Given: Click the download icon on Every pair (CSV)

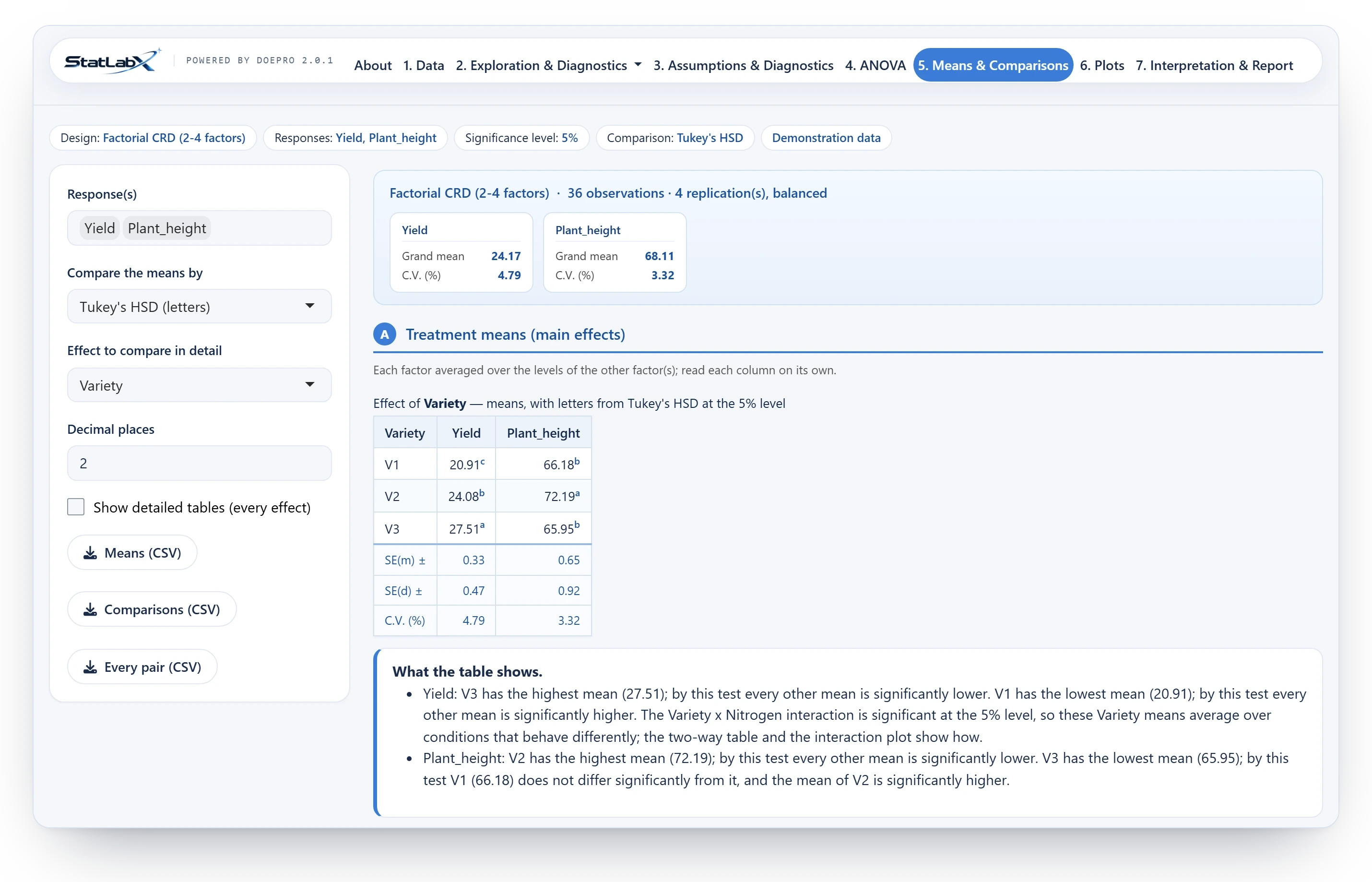Looking at the screenshot, I should (90, 667).
